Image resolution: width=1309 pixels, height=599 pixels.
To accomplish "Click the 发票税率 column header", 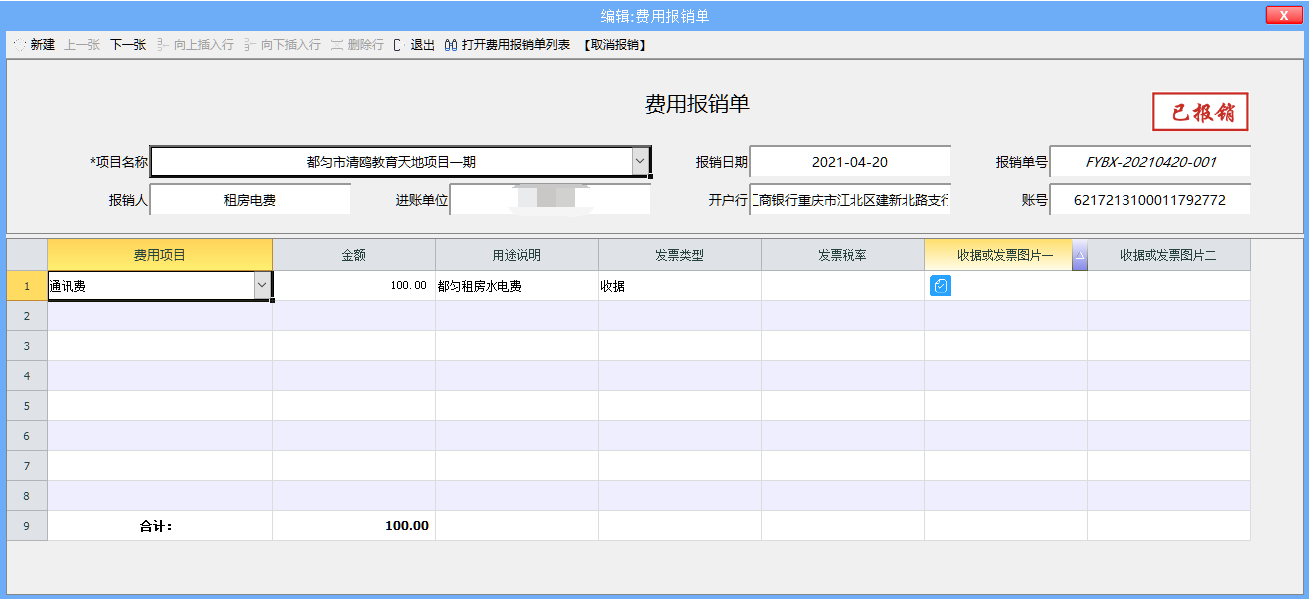I will pos(843,255).
